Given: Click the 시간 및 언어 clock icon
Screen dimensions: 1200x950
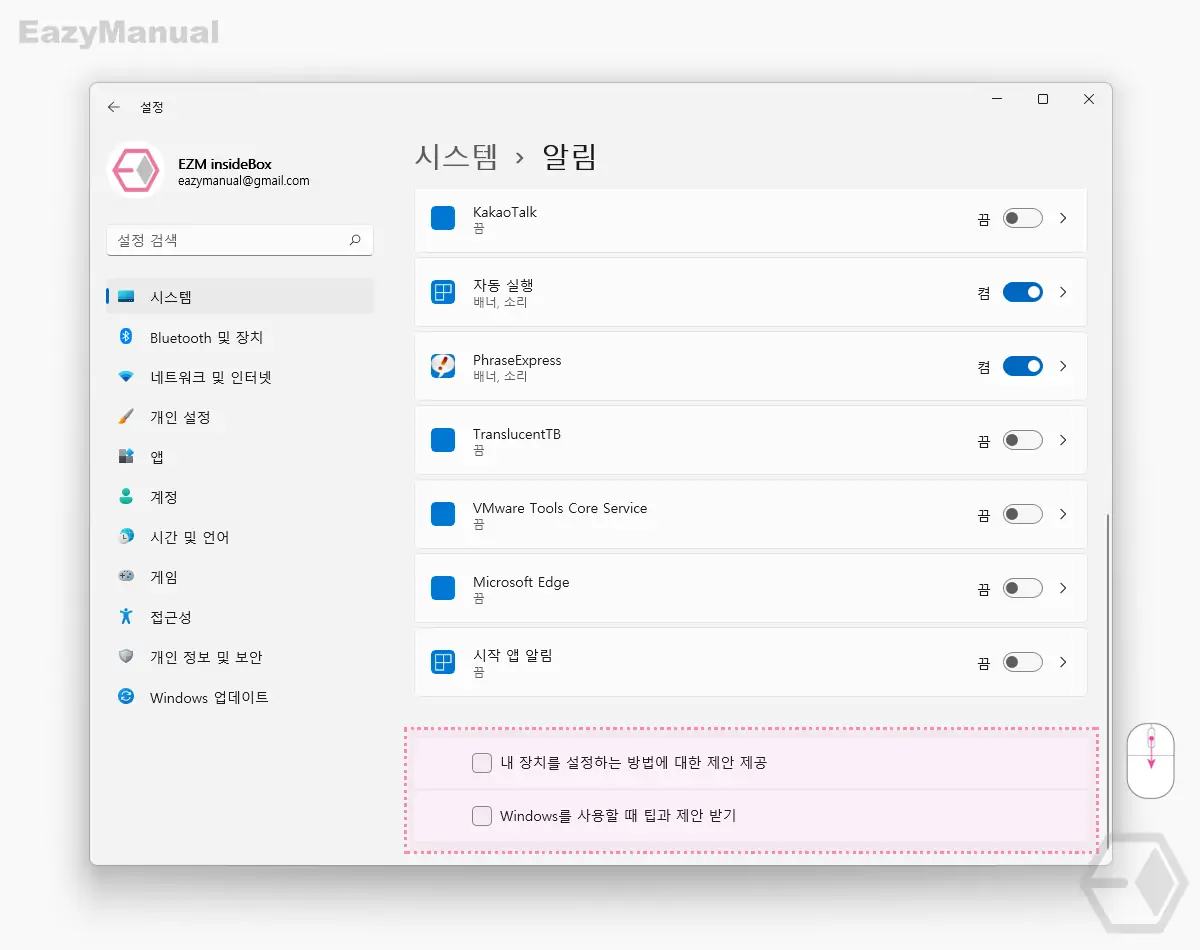Looking at the screenshot, I should 126,537.
